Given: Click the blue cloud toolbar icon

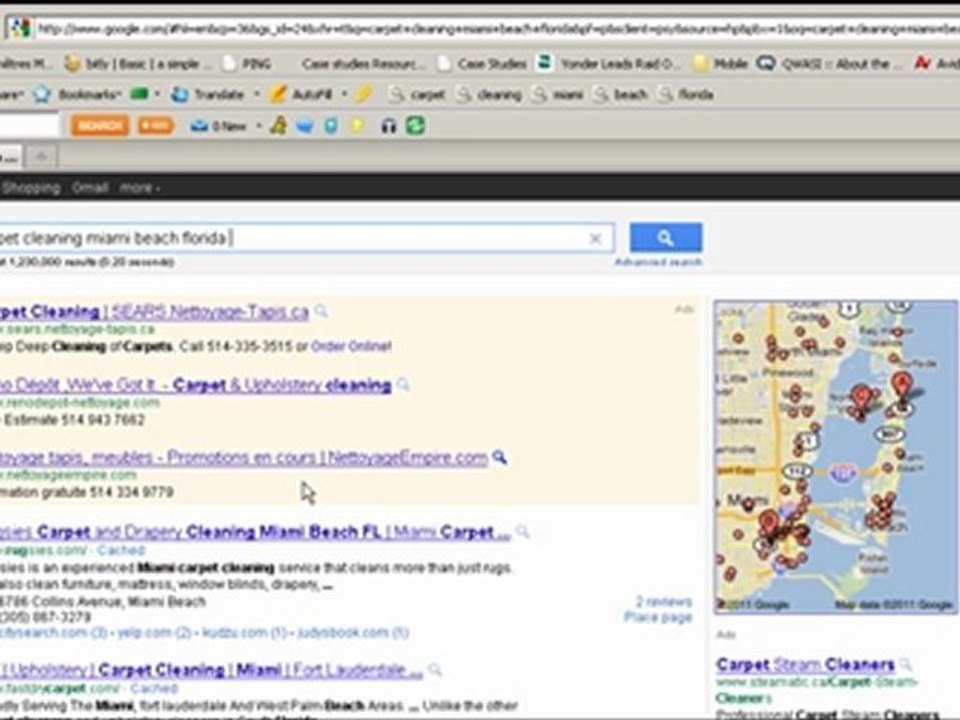Looking at the screenshot, I should pyautogui.click(x=305, y=126).
